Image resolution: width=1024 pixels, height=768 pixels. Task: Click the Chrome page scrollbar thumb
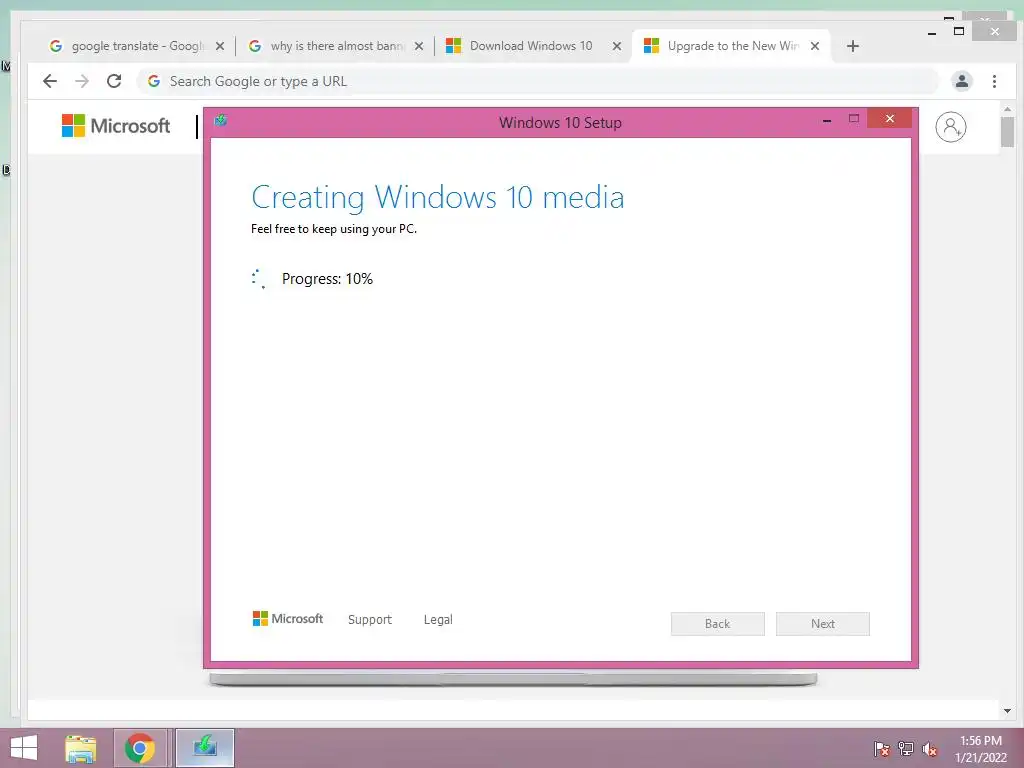click(1007, 132)
